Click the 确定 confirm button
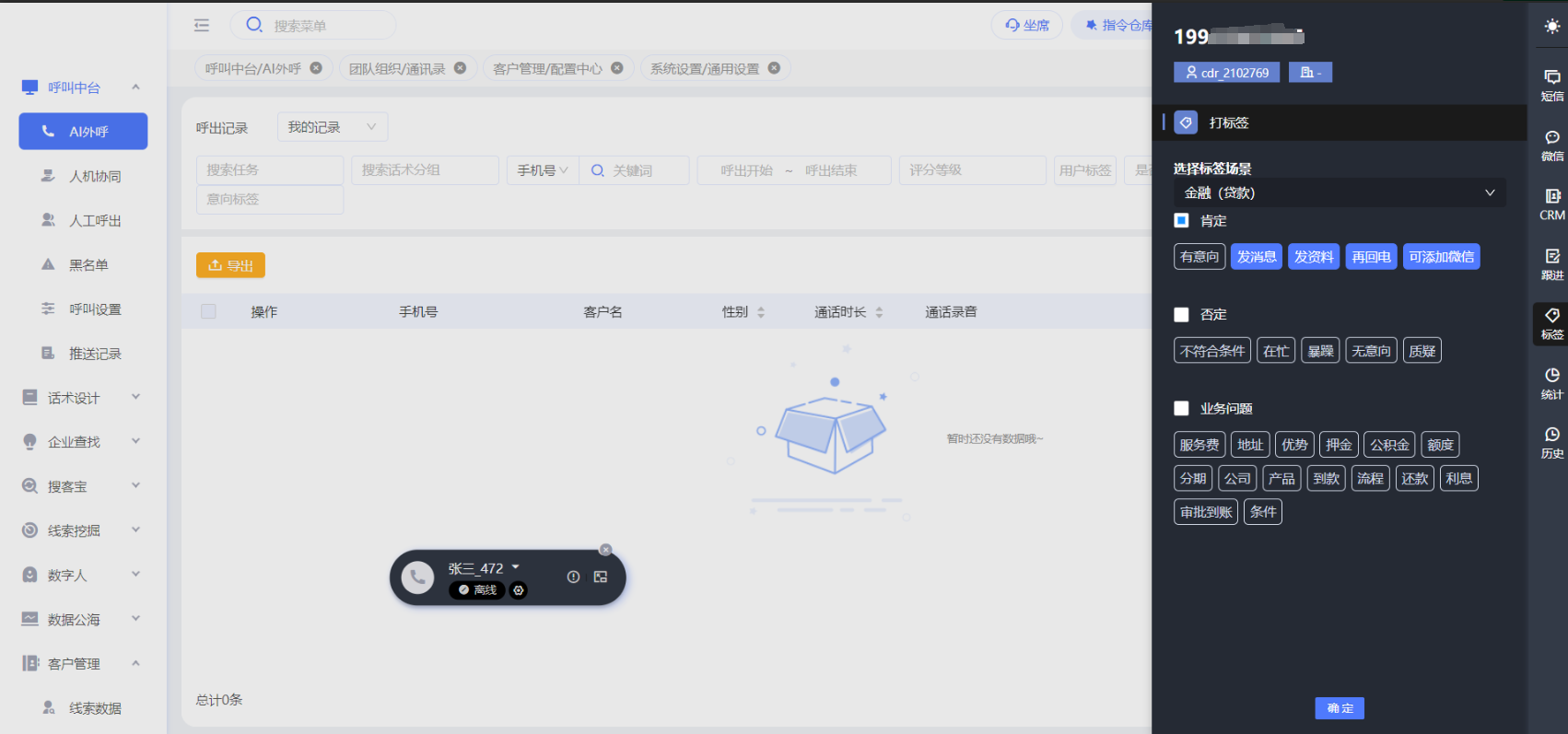The image size is (1568, 734). coord(1340,708)
